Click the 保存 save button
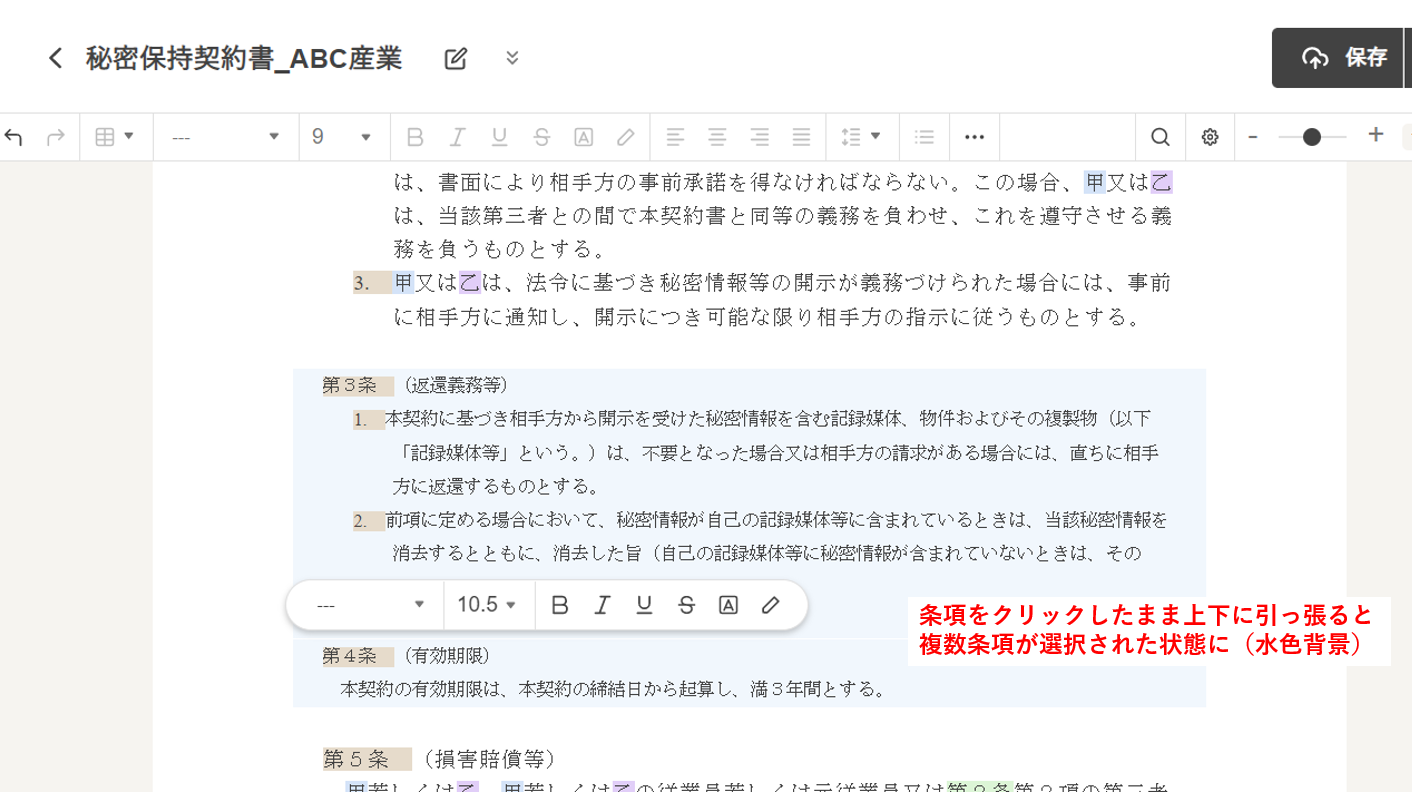1412x794 pixels. pyautogui.click(x=1344, y=58)
